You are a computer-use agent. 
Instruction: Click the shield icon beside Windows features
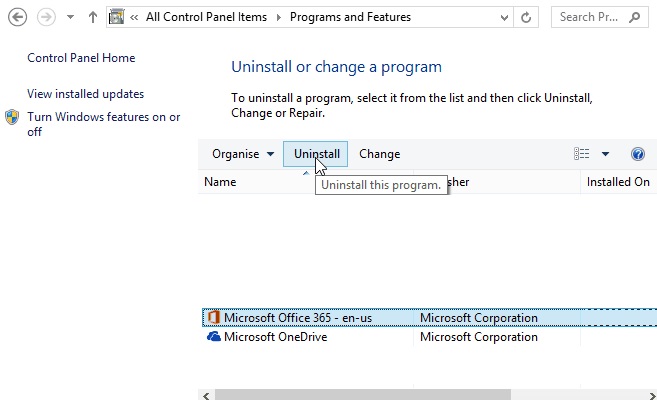point(12,117)
